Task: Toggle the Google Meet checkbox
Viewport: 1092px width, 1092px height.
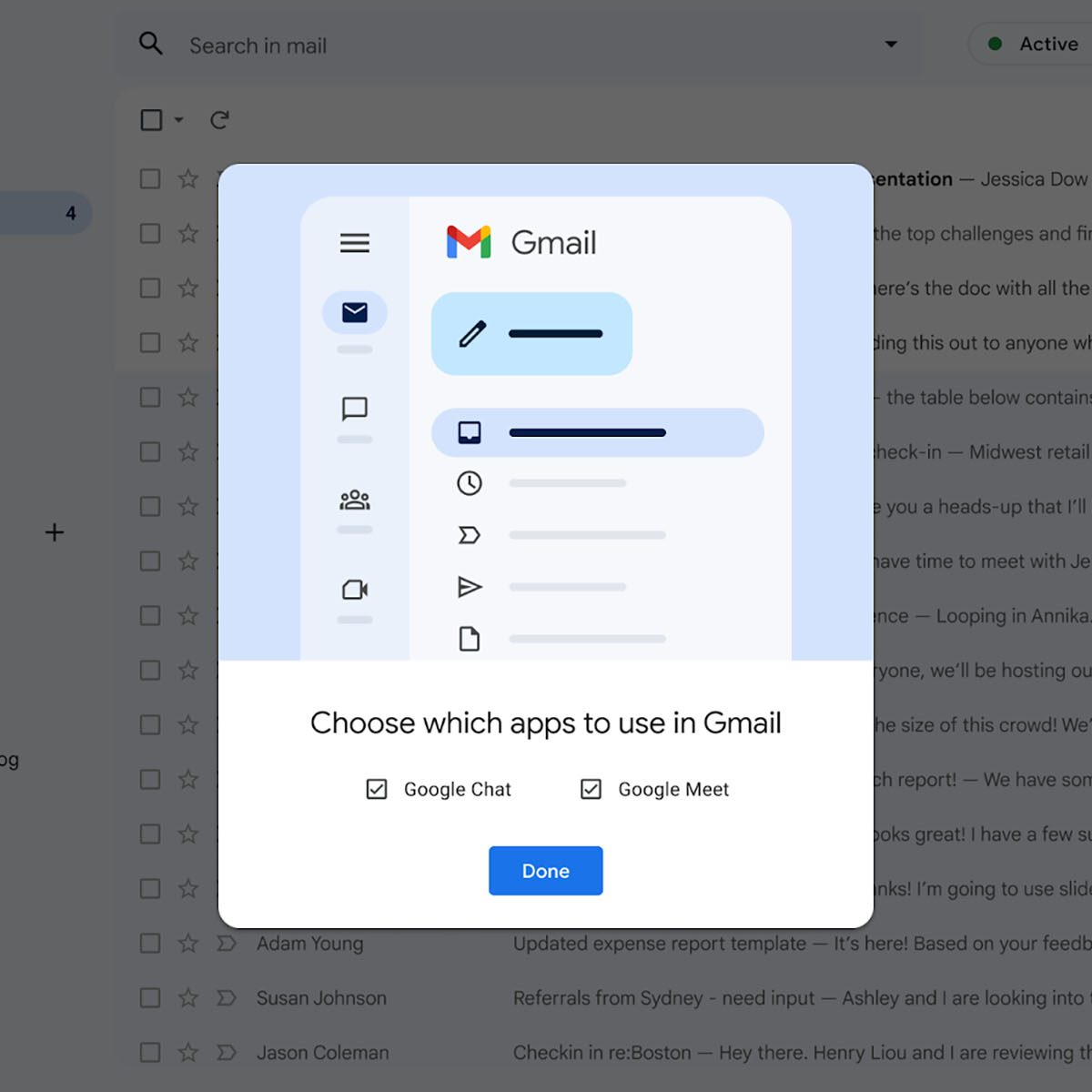Action: (x=591, y=789)
